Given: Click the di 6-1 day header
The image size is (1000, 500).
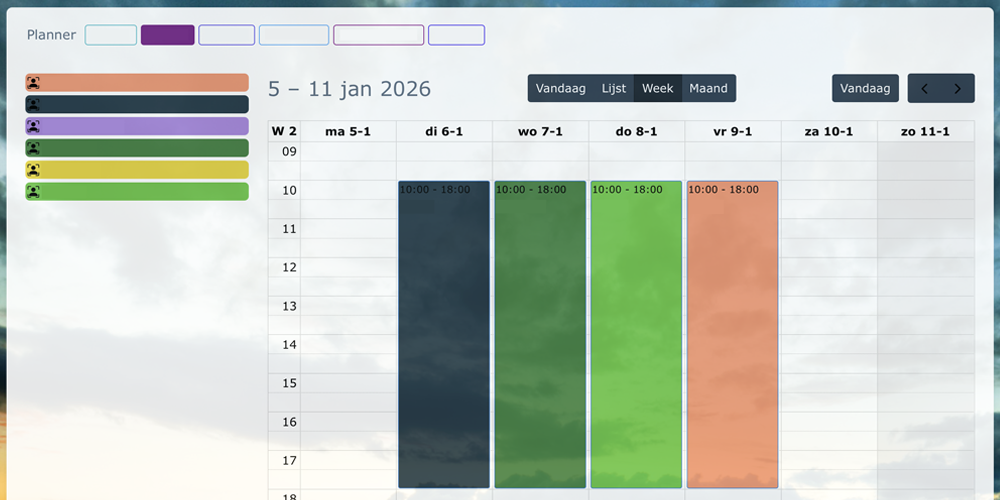Looking at the screenshot, I should [444, 131].
